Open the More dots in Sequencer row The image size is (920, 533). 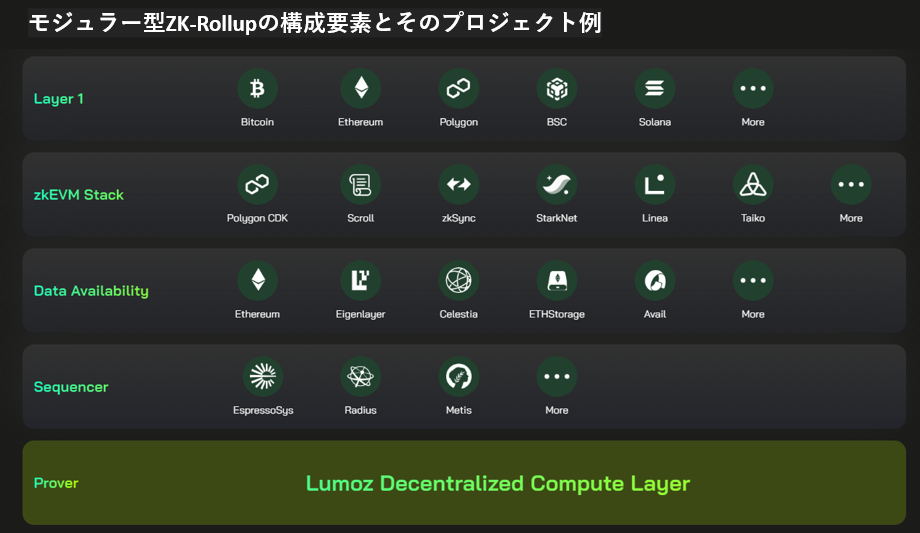click(557, 377)
